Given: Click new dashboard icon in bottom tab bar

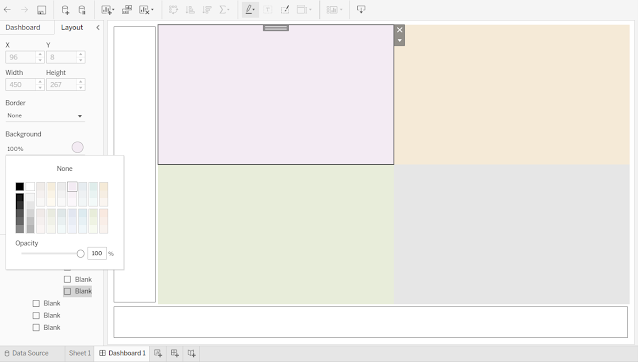Looking at the screenshot, I should pos(175,353).
